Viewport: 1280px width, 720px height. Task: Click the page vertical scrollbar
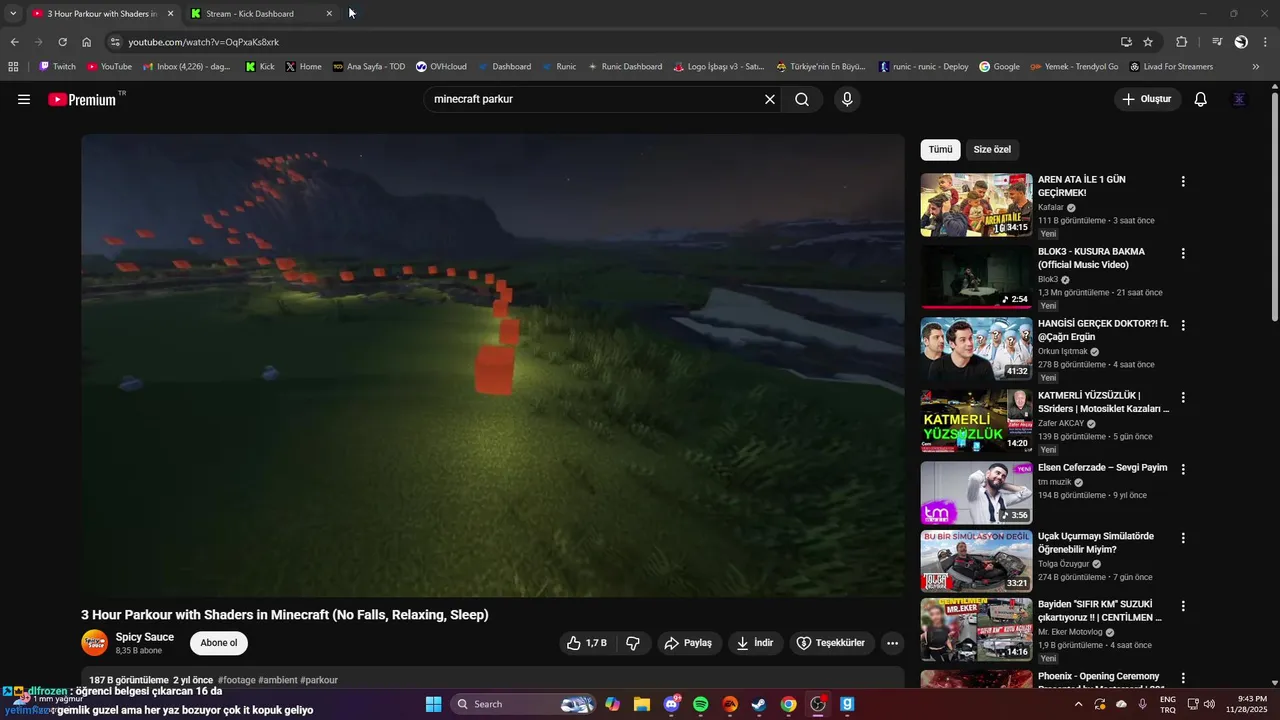coord(1274,208)
